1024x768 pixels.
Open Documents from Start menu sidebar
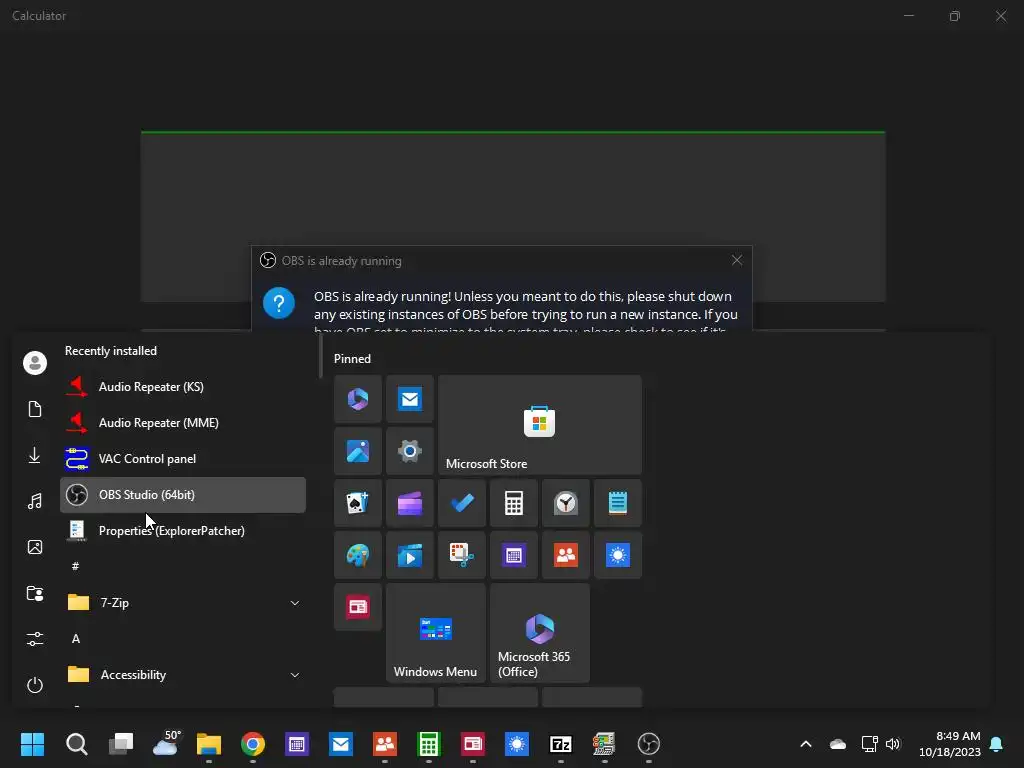point(35,409)
